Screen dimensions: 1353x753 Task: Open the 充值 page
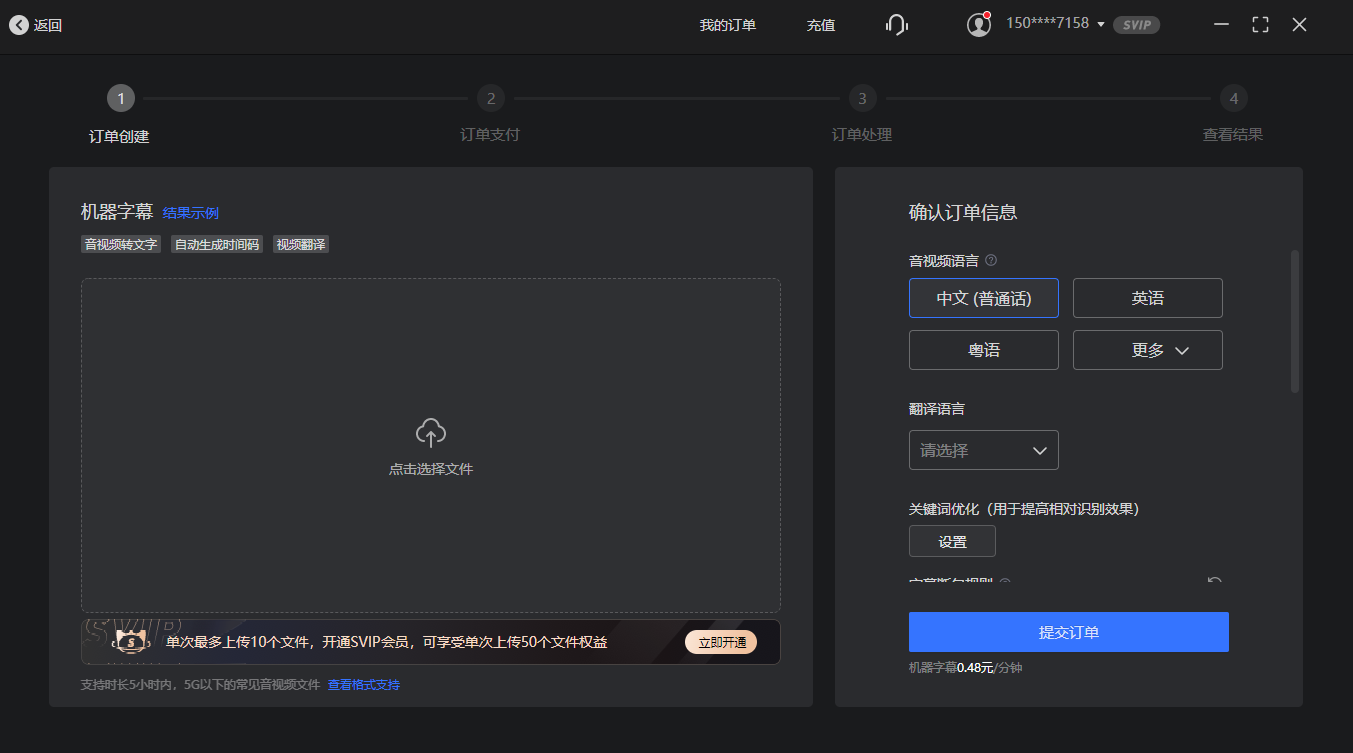pos(820,25)
